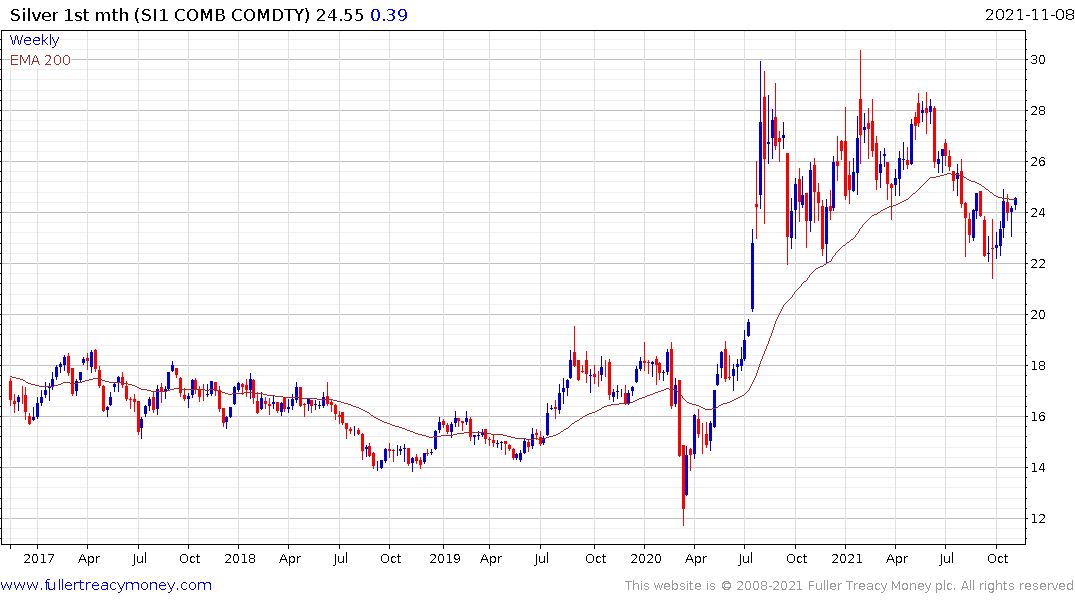
Task: Click the 2019 year label on time axis
Action: pyautogui.click(x=445, y=558)
